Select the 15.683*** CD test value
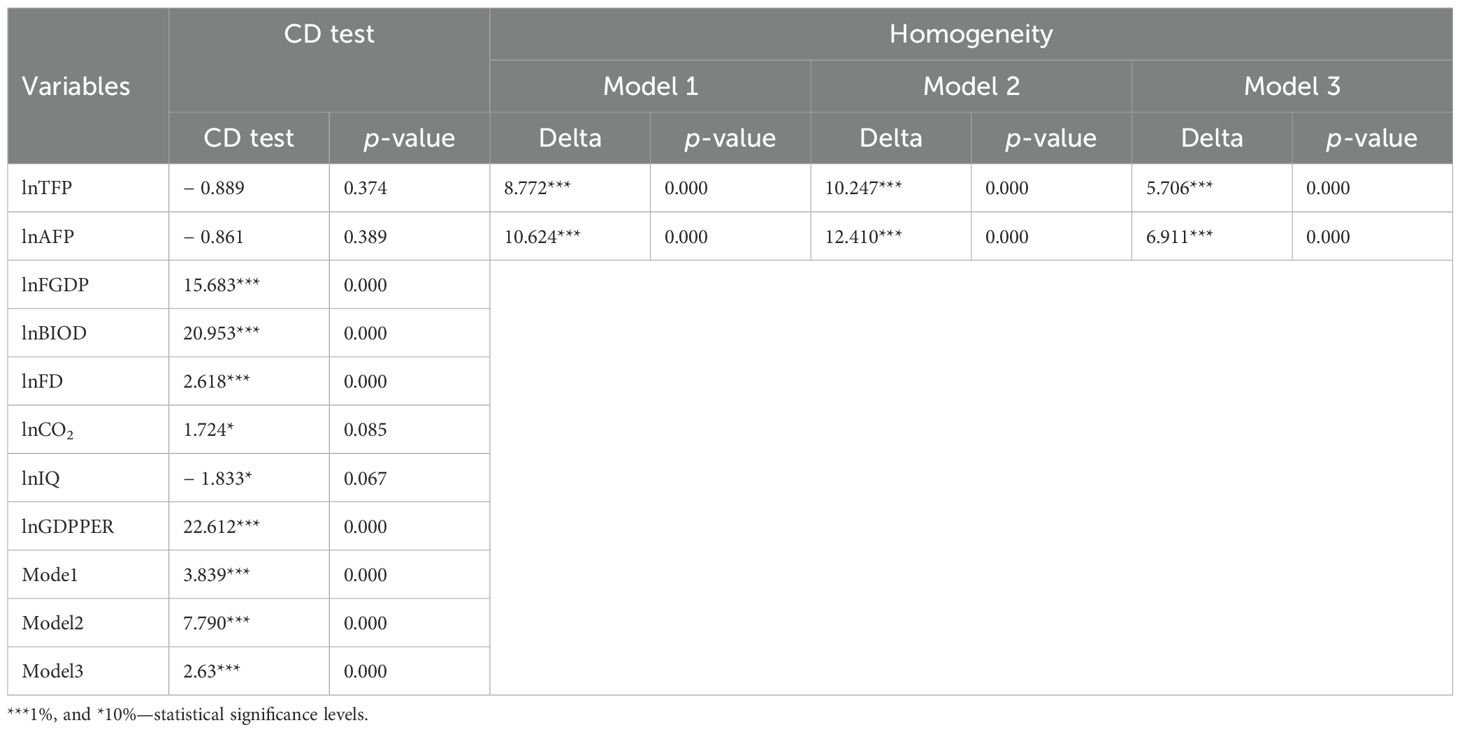Viewport: 1460px width, 732px height. click(x=222, y=285)
